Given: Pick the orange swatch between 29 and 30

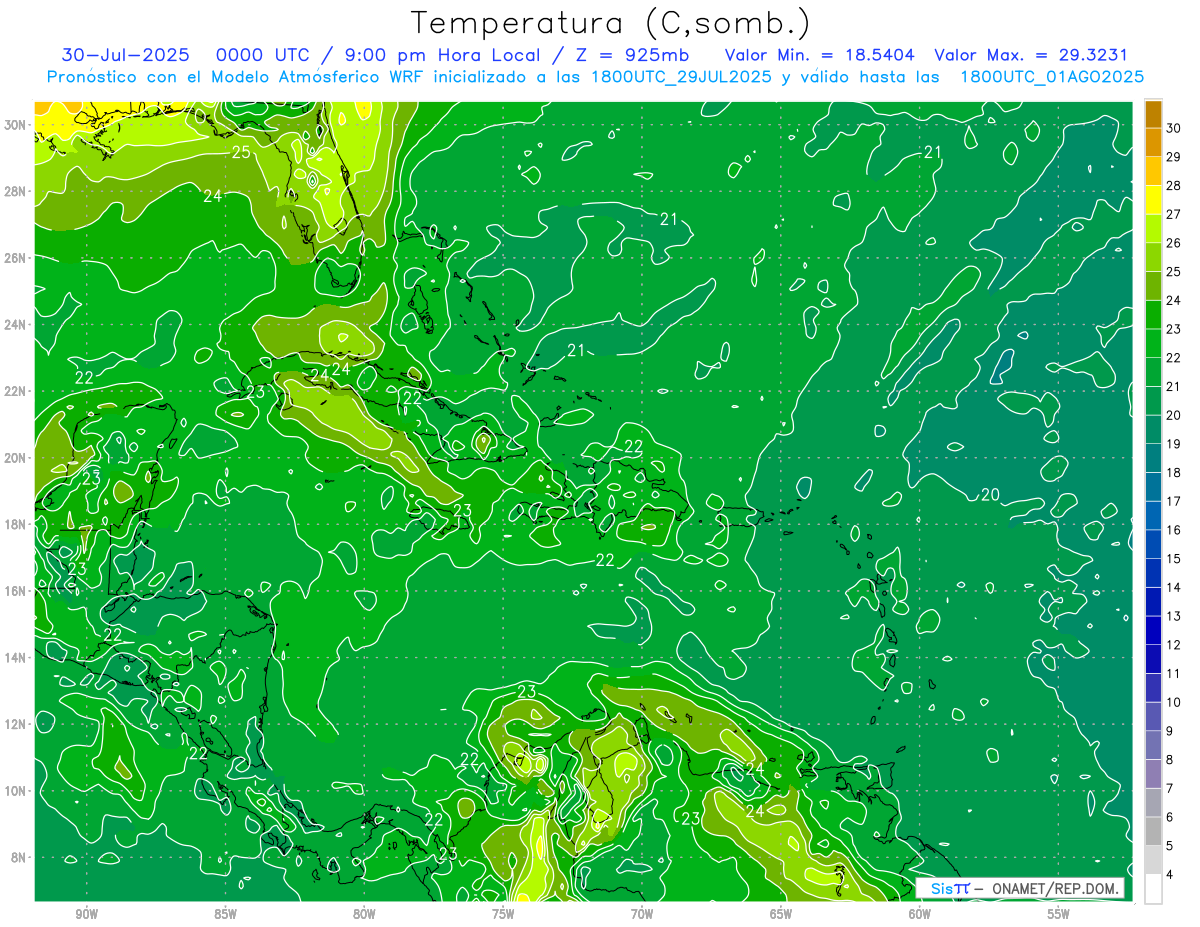Looking at the screenshot, I should [1153, 143].
